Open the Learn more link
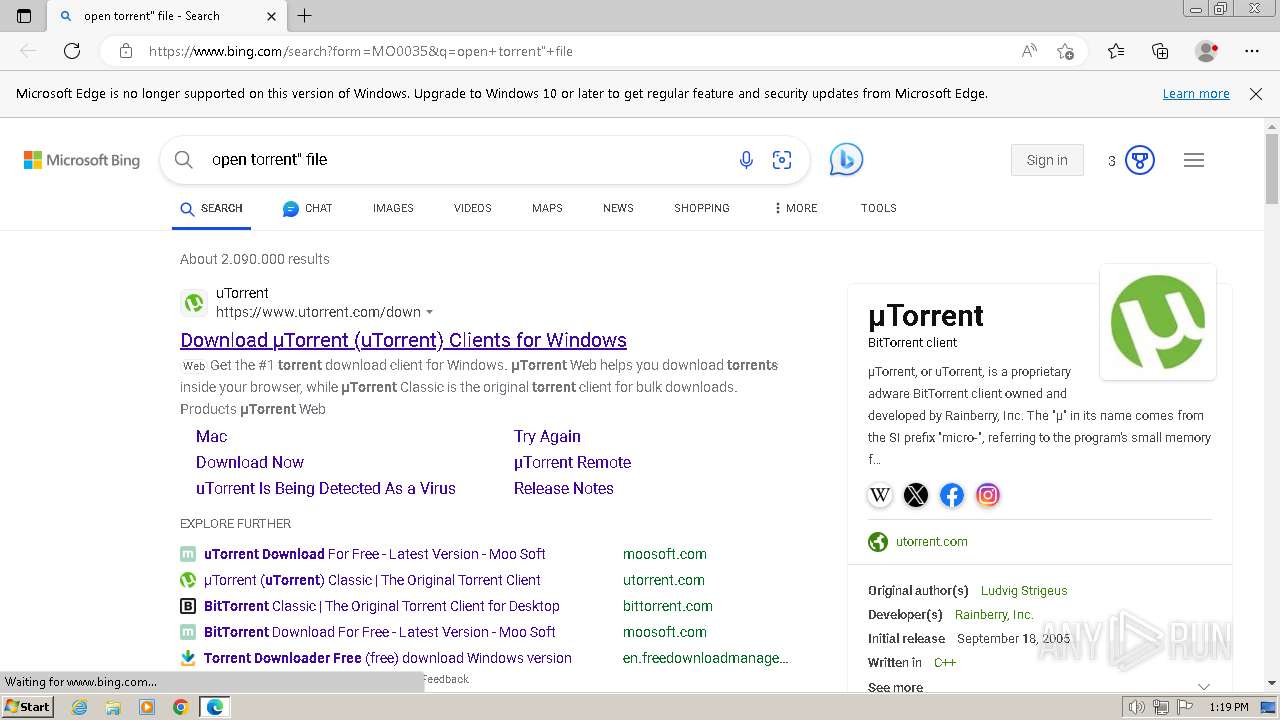This screenshot has height=720, width=1280. 1196,93
